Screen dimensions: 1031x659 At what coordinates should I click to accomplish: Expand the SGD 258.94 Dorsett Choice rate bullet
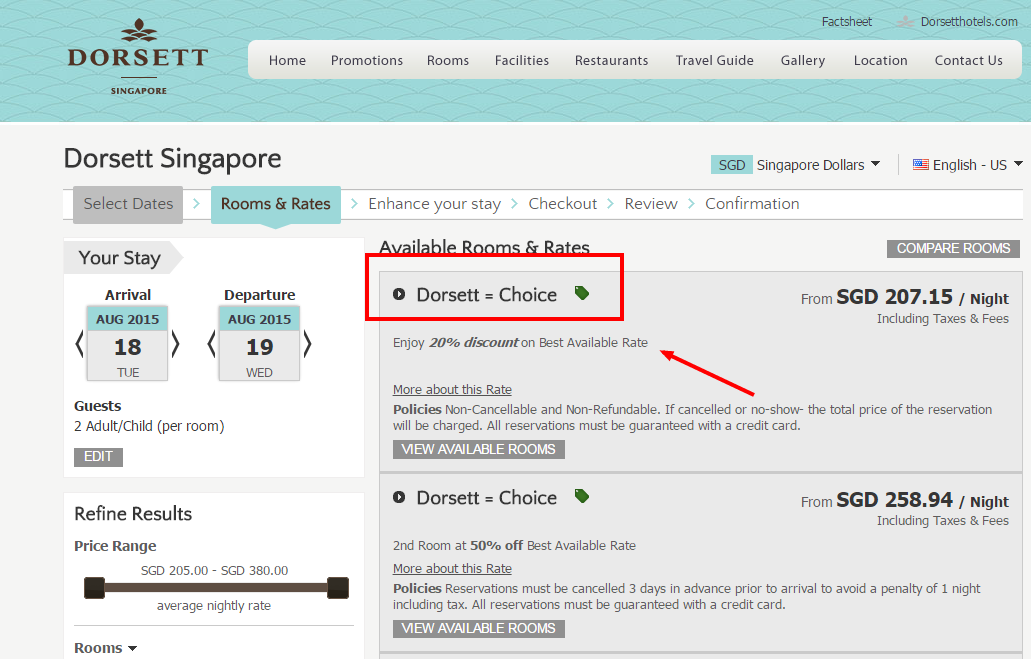pyautogui.click(x=399, y=497)
